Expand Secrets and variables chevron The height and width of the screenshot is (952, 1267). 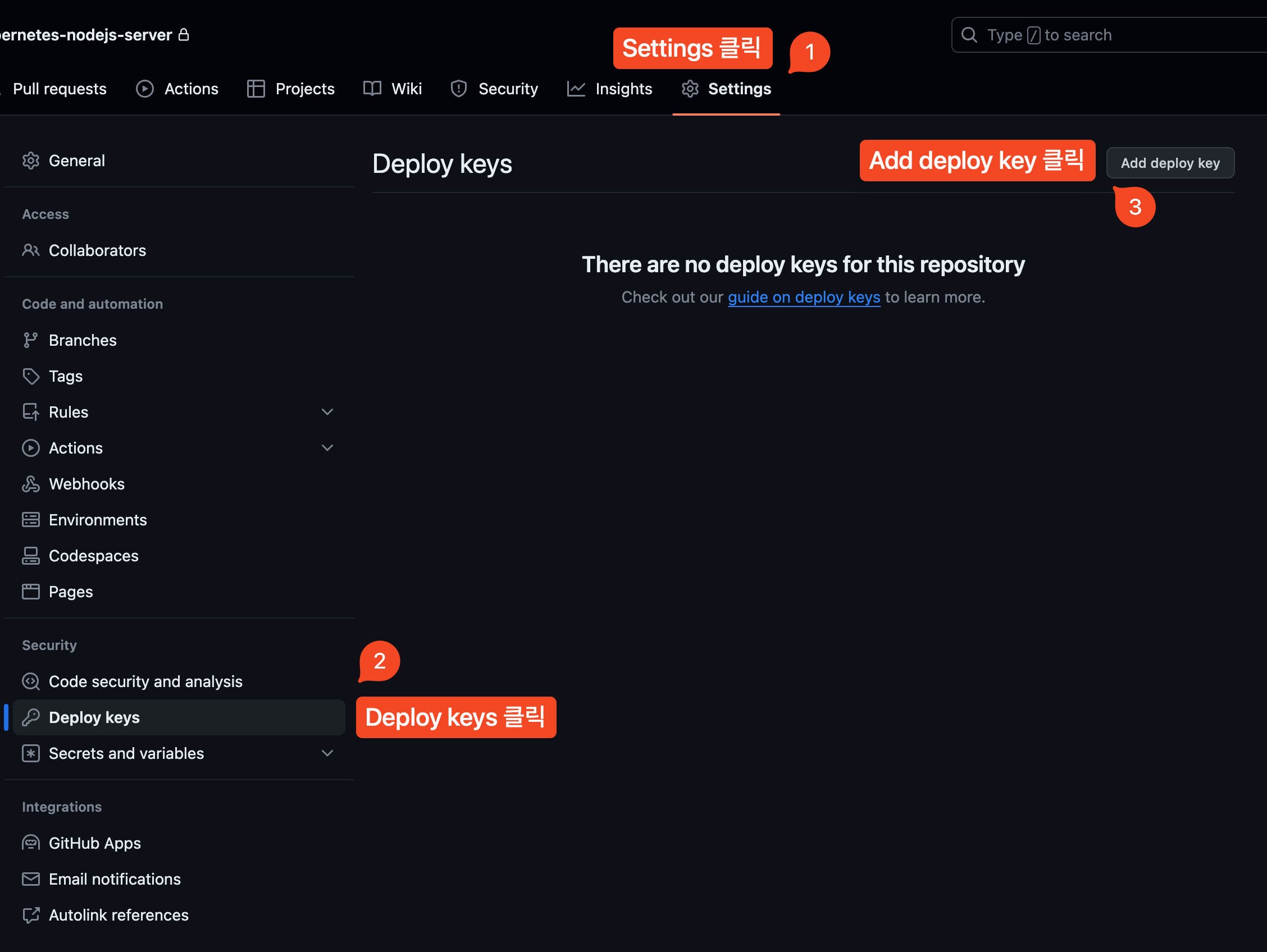327,753
